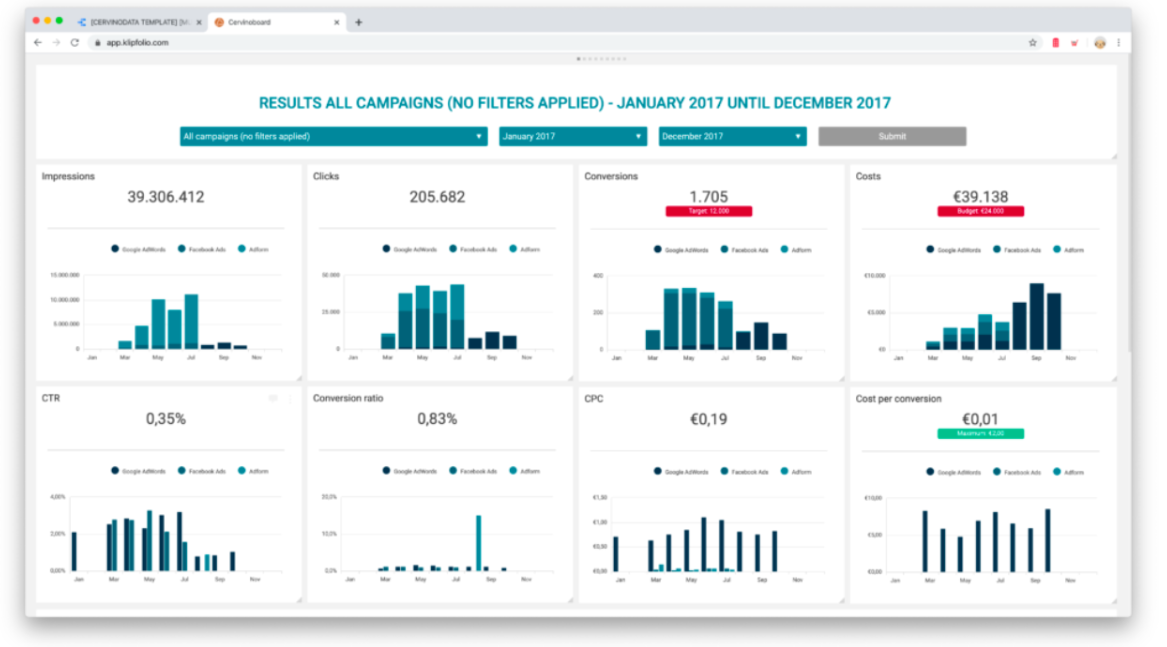
Task: Reload the page with the browser refresh icon
Action: tap(75, 43)
